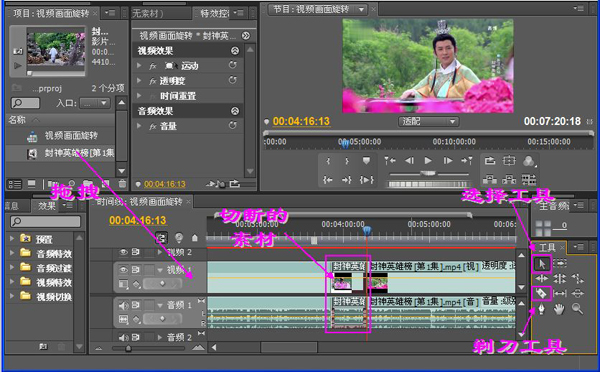This screenshot has height=372, width=600.
Task: Select the Zoom magnifier tool
Action: click(577, 308)
